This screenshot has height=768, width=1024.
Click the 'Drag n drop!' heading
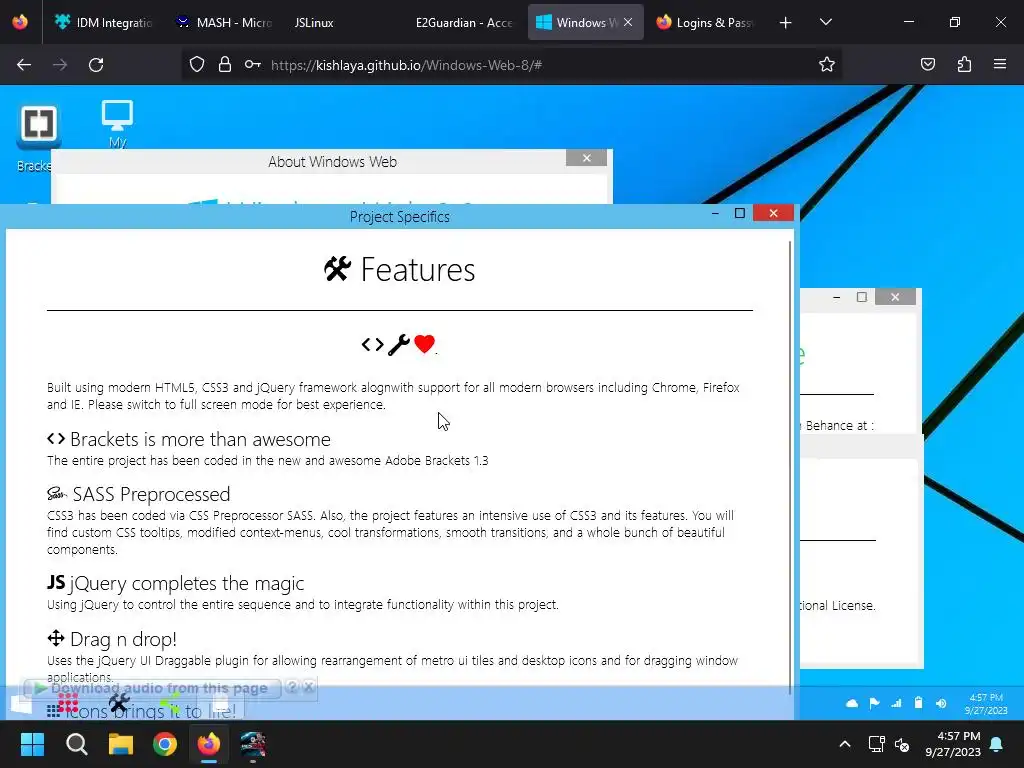(123, 639)
